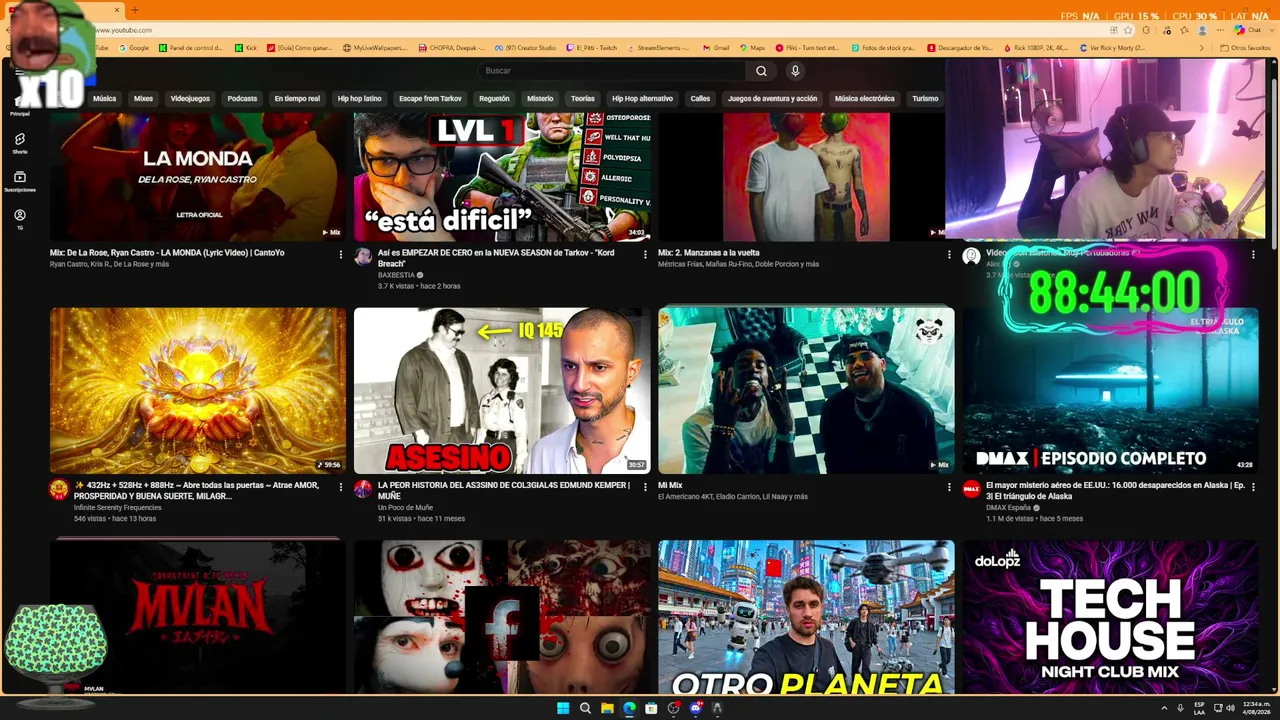Image resolution: width=1280 pixels, height=720 pixels.
Task: Filter feed by Mixes chip
Action: [143, 99]
